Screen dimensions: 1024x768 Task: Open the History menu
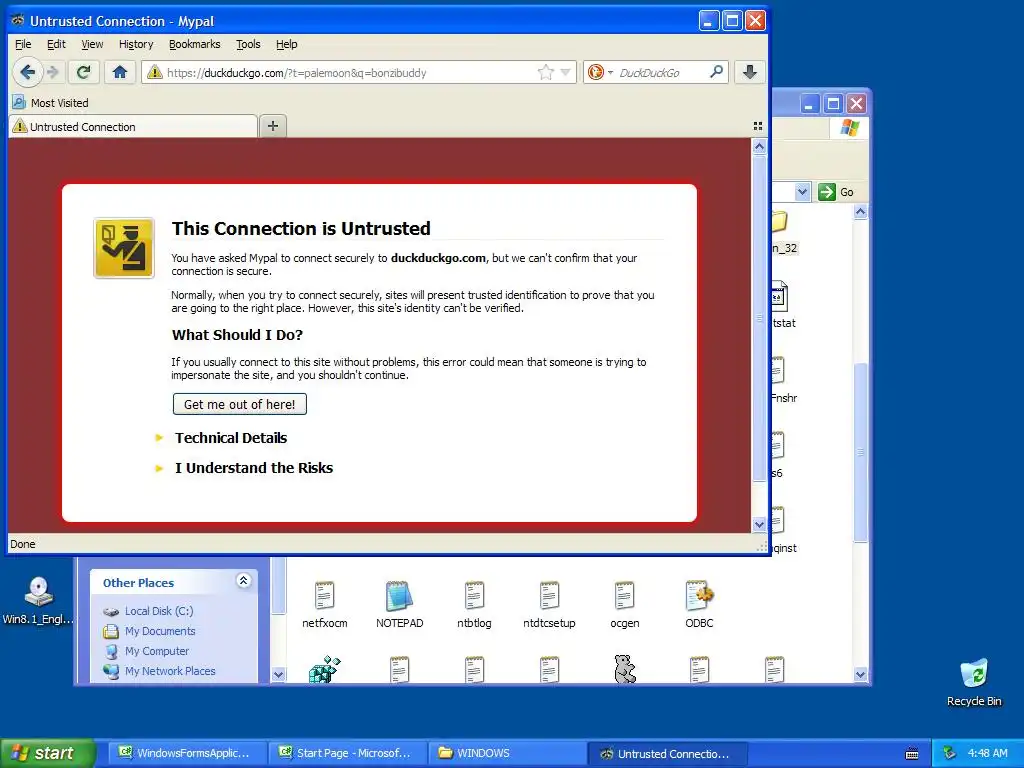[136, 44]
